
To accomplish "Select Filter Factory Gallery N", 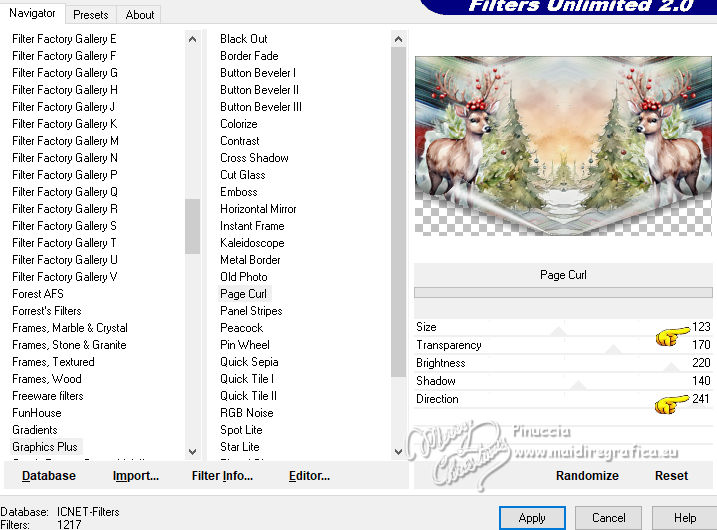I will 64,158.
